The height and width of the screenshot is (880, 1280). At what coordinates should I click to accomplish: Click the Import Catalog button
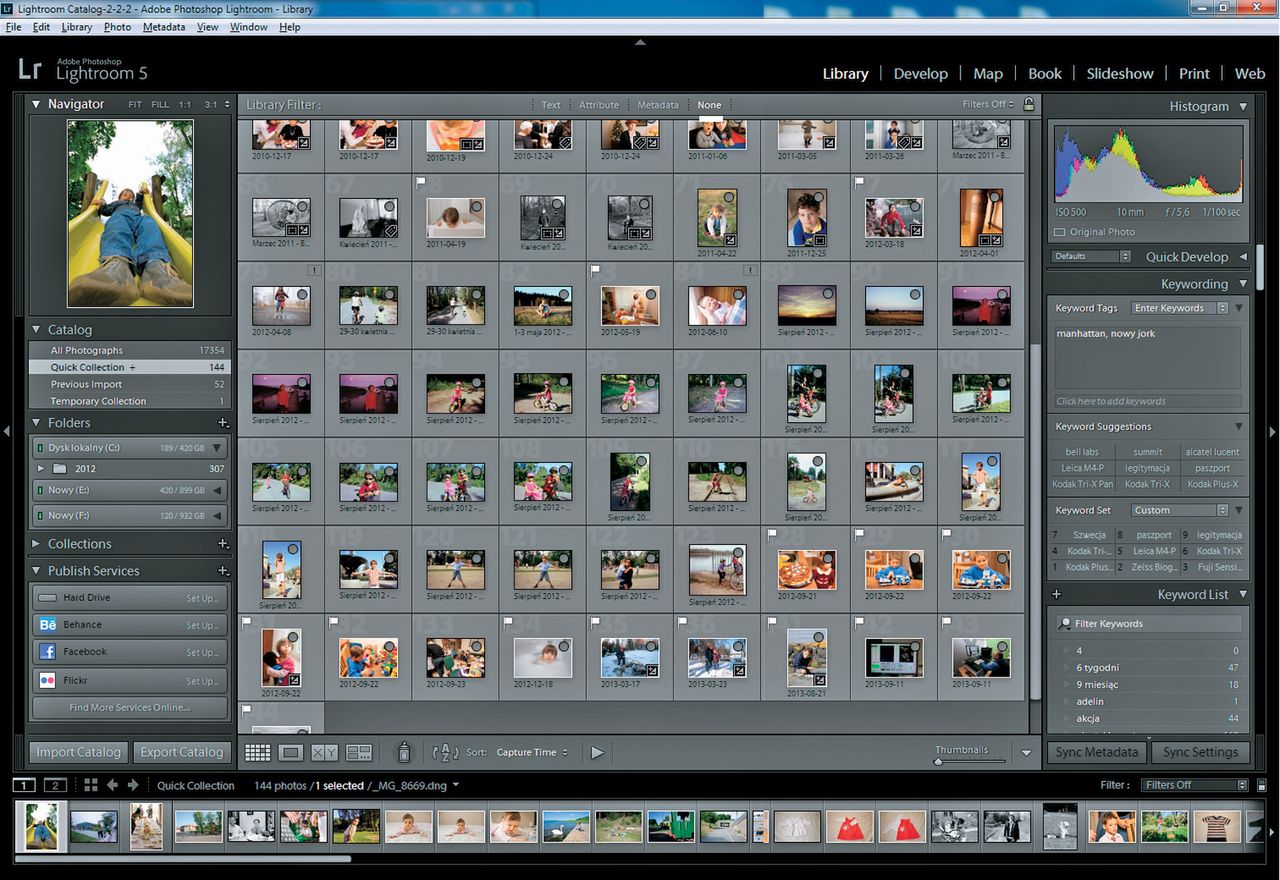click(x=78, y=752)
